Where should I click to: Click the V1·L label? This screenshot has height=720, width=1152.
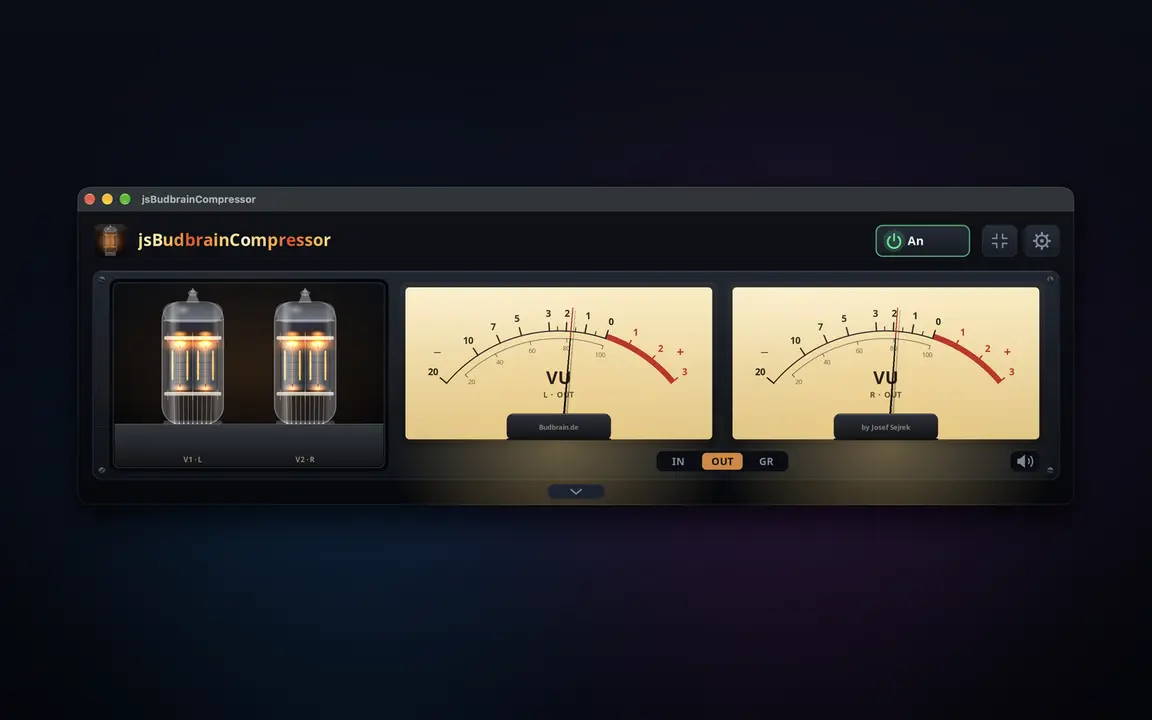(x=192, y=459)
